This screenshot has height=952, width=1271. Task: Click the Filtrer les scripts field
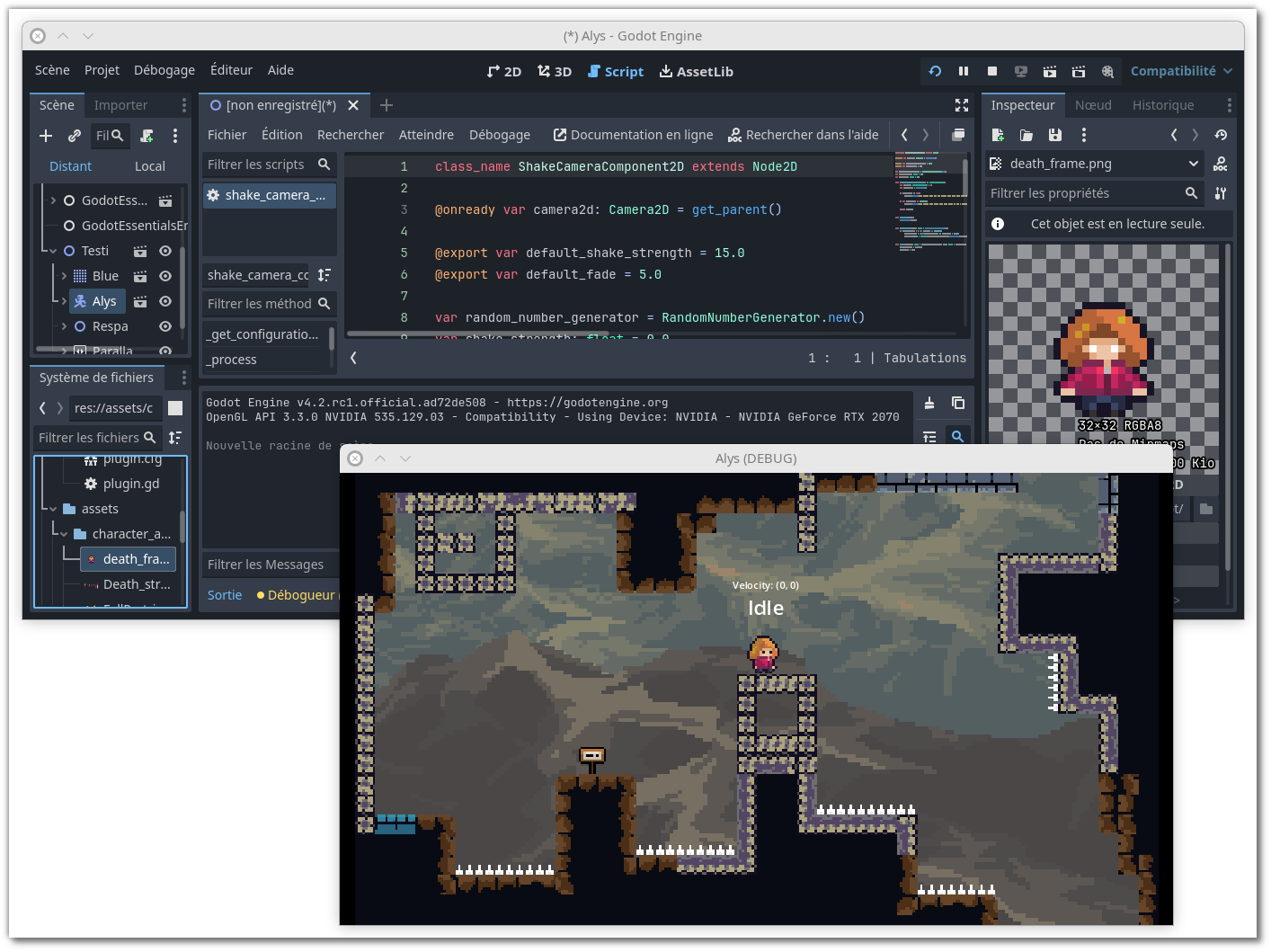270,165
